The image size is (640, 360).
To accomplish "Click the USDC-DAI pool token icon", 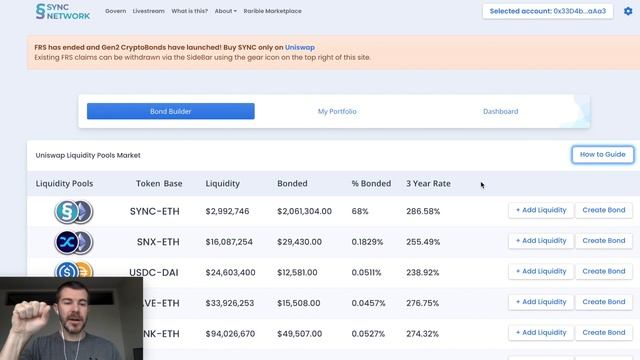I will point(74,270).
